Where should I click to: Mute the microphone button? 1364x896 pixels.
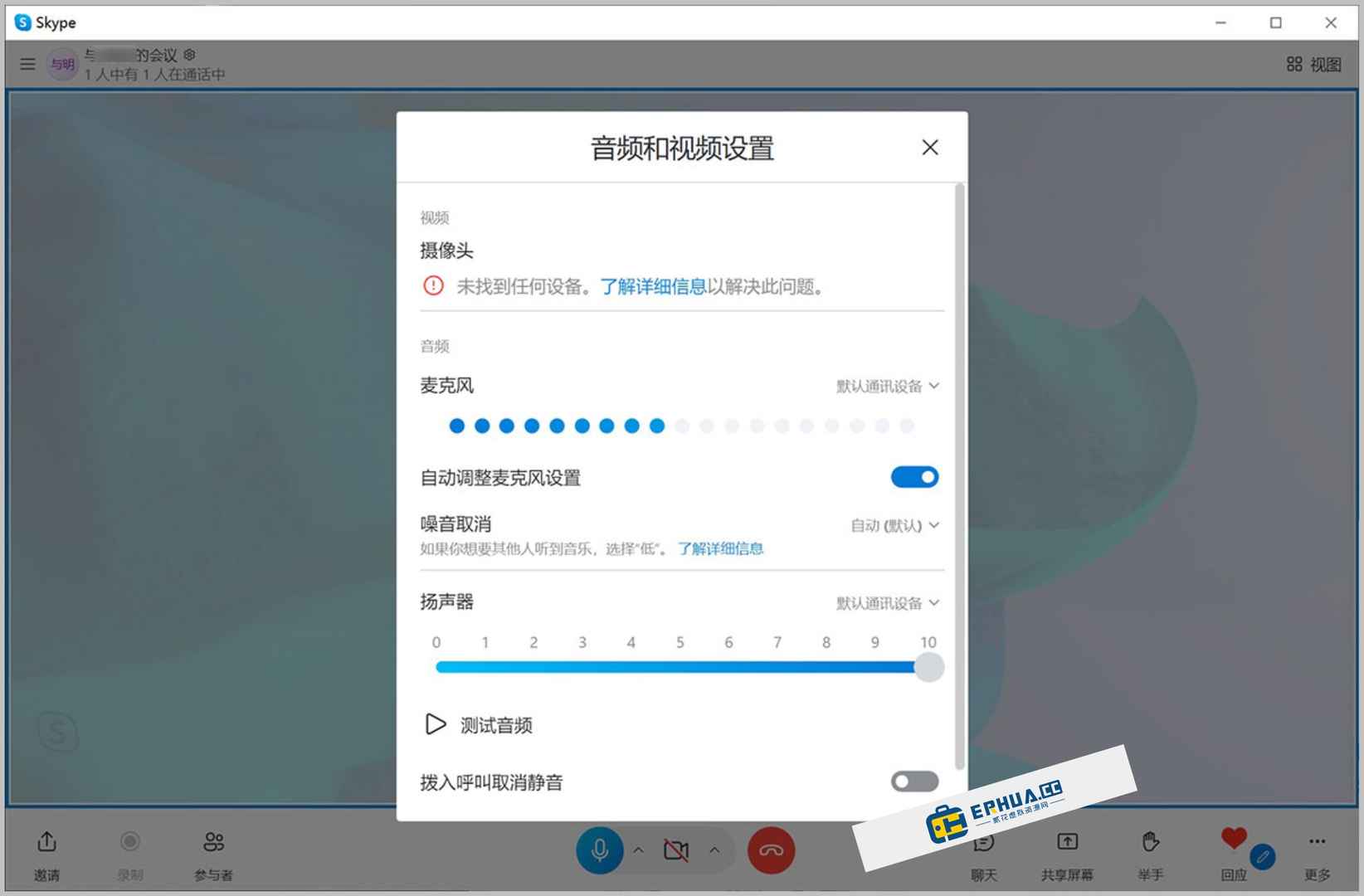[600, 850]
